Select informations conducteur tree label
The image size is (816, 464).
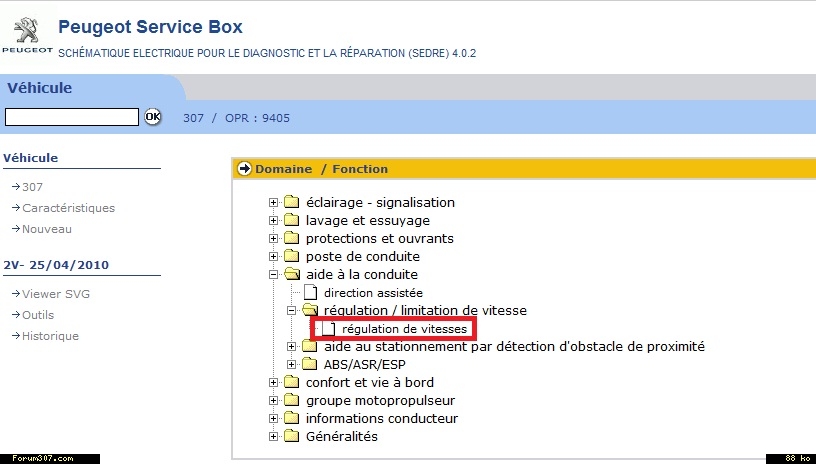(x=382, y=418)
